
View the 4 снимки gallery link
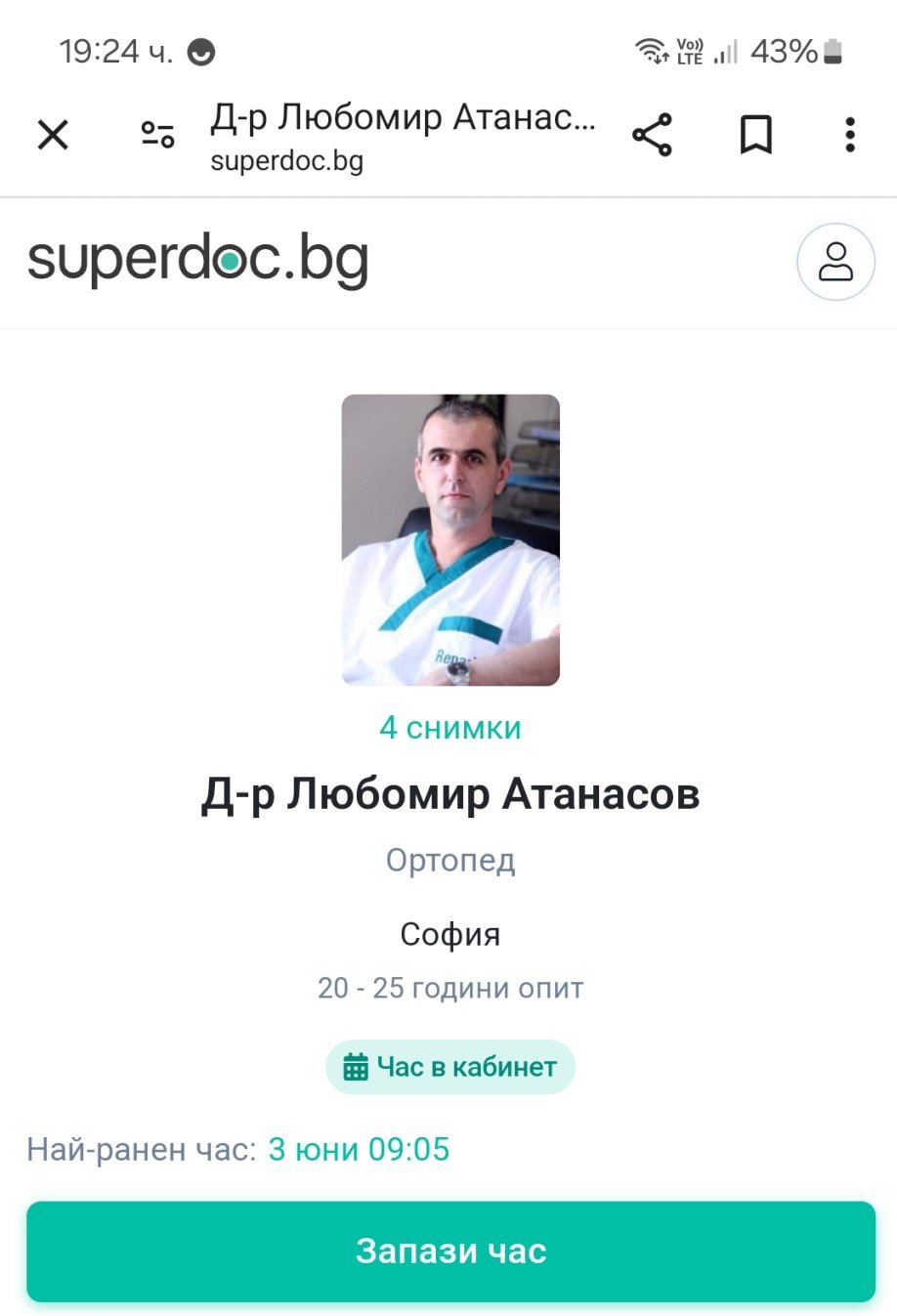450,728
